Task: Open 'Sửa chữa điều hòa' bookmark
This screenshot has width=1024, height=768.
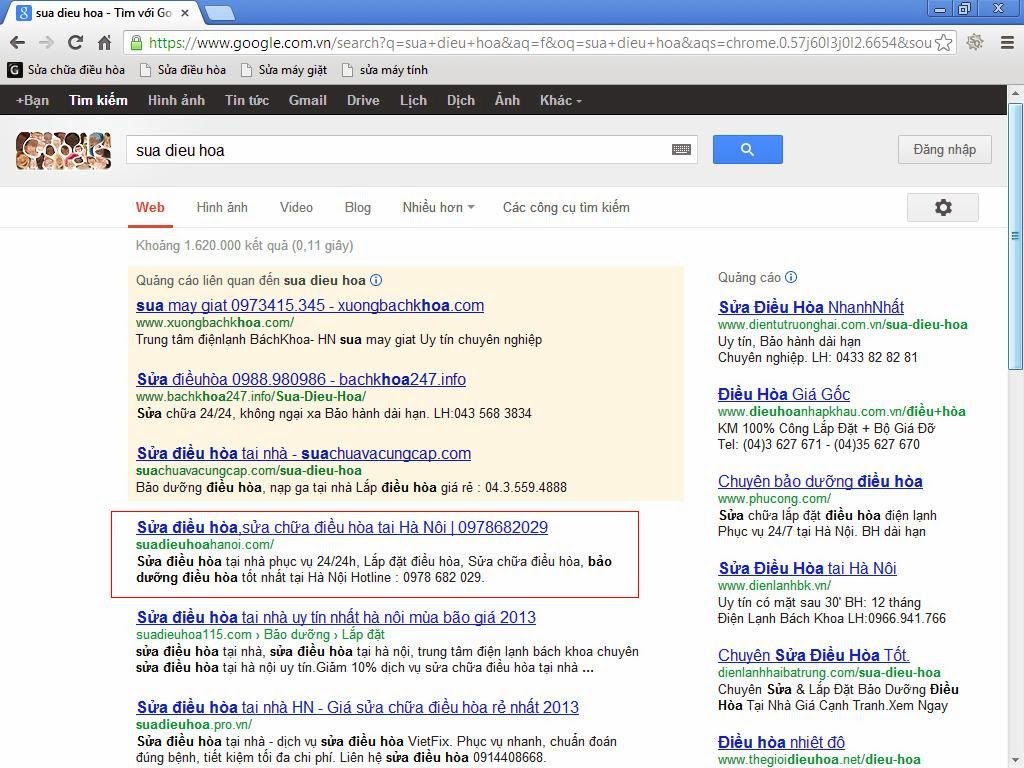Action: coord(67,70)
